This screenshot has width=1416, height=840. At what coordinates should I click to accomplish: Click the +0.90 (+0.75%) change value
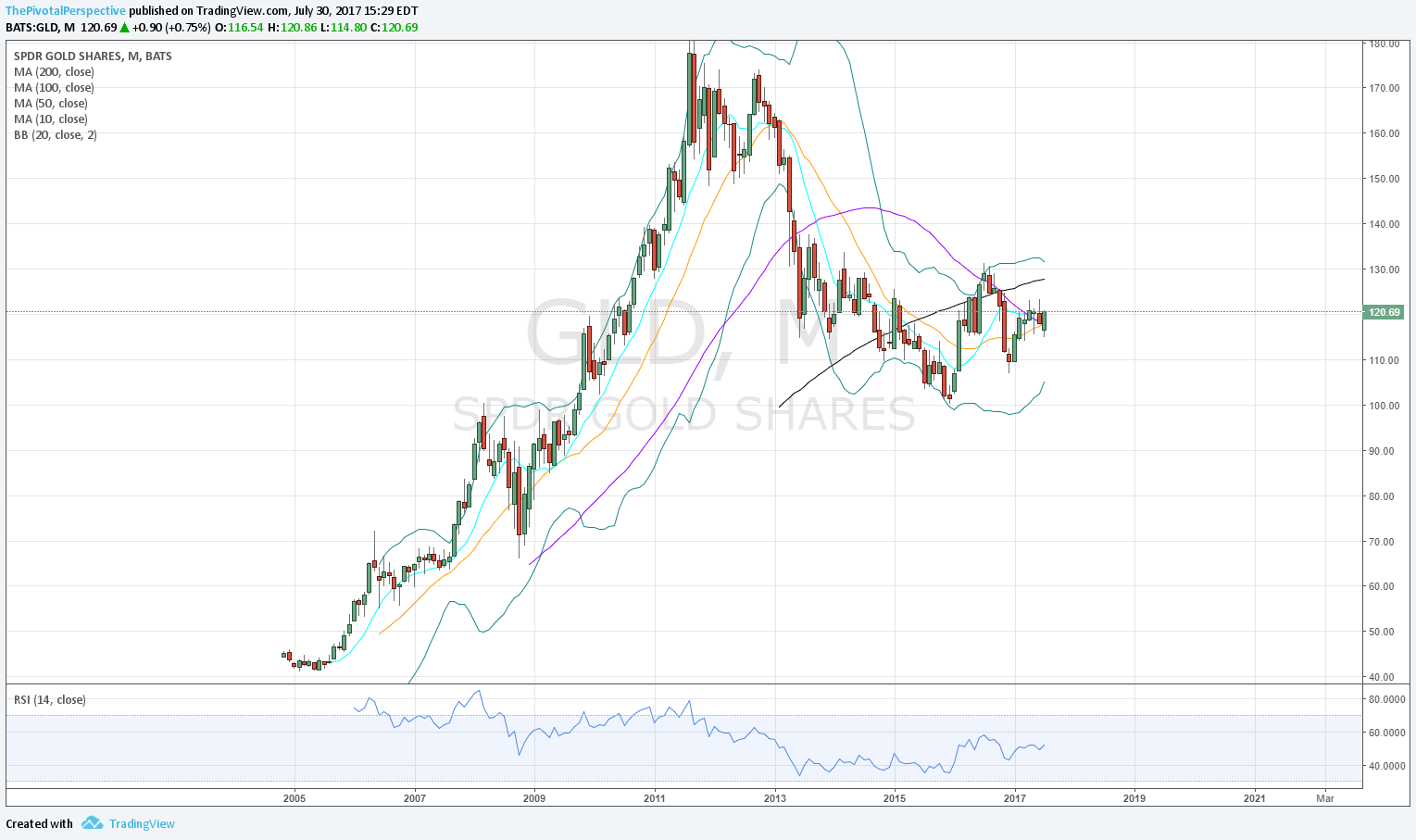point(172,27)
